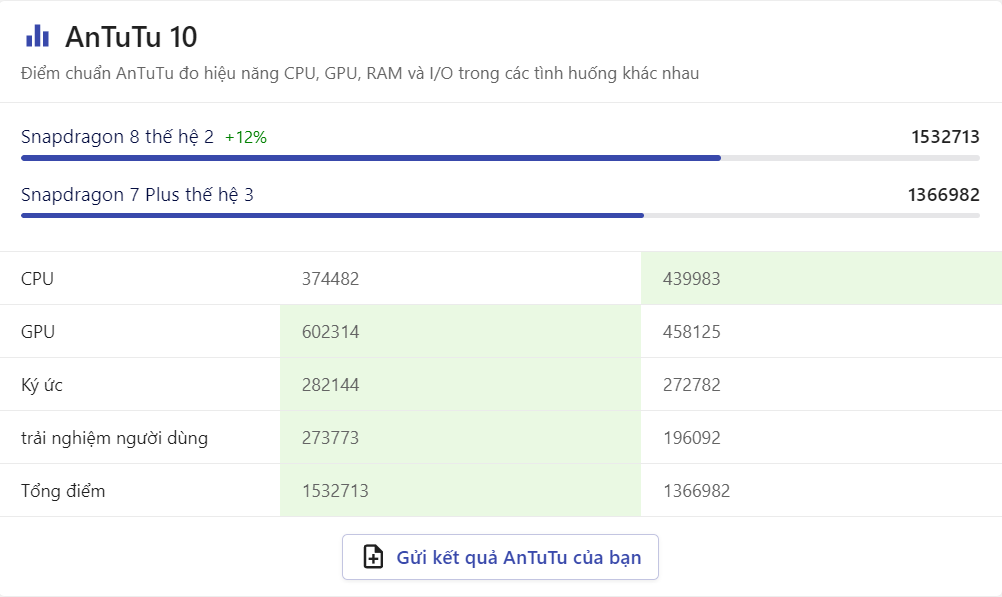Click the GPU score 458125
The height and width of the screenshot is (597, 1002).
pyautogui.click(x=691, y=332)
